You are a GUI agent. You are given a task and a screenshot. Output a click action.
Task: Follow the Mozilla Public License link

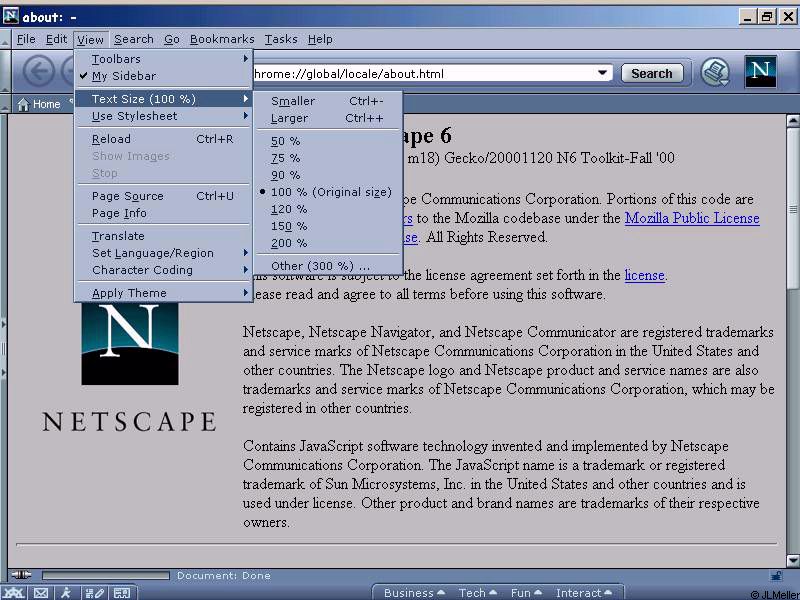tap(692, 218)
